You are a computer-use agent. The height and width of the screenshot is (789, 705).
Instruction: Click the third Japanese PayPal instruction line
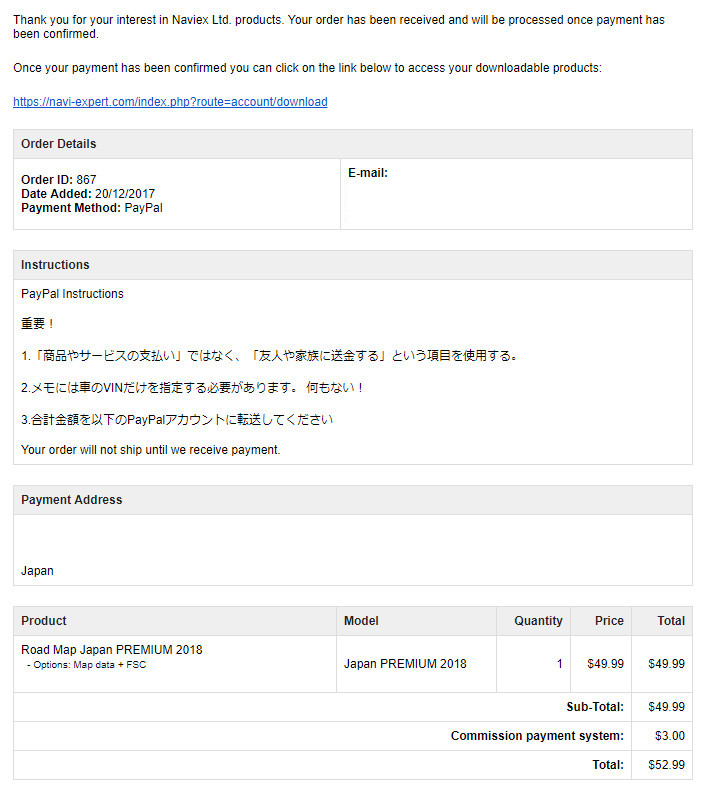tap(177, 419)
